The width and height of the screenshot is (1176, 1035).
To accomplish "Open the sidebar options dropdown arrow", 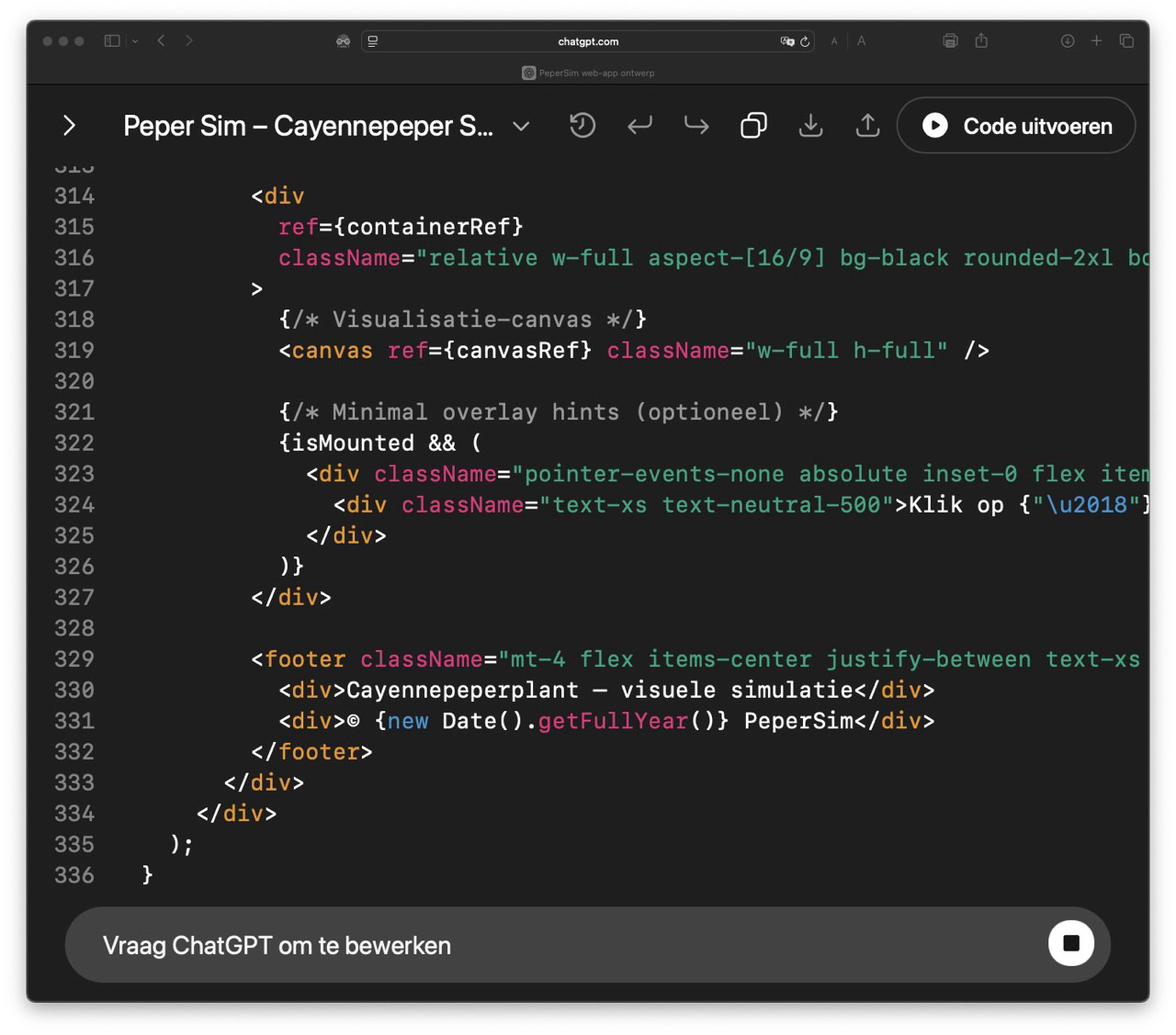I will [135, 41].
